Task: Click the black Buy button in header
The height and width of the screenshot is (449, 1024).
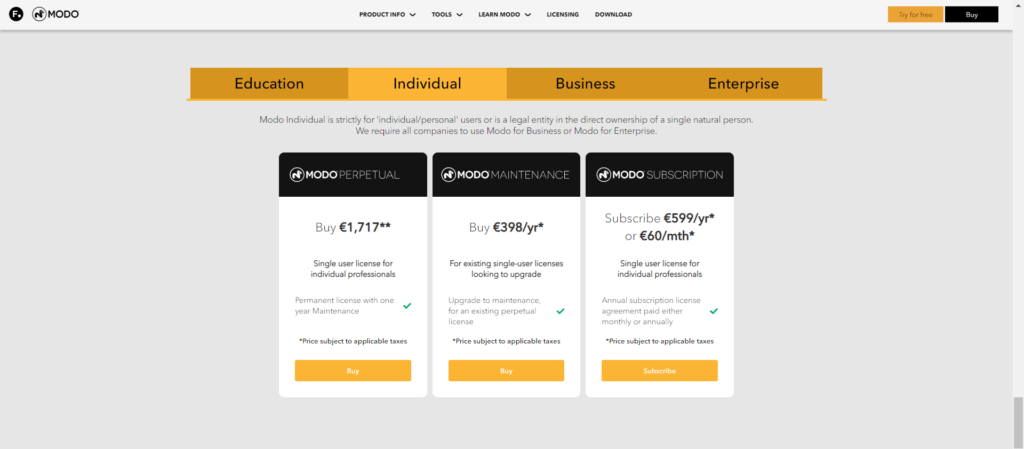Action: coord(972,14)
